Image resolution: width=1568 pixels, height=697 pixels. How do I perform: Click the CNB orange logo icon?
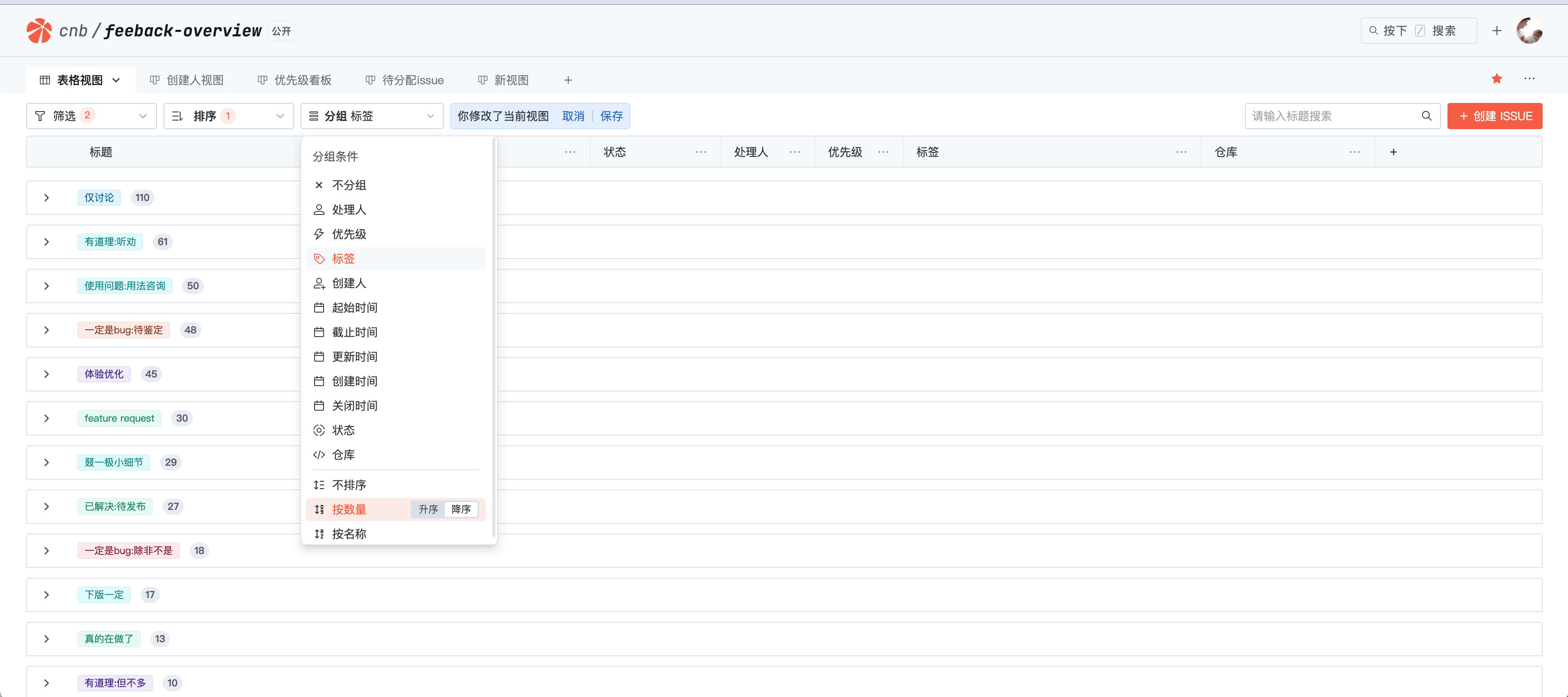click(39, 30)
